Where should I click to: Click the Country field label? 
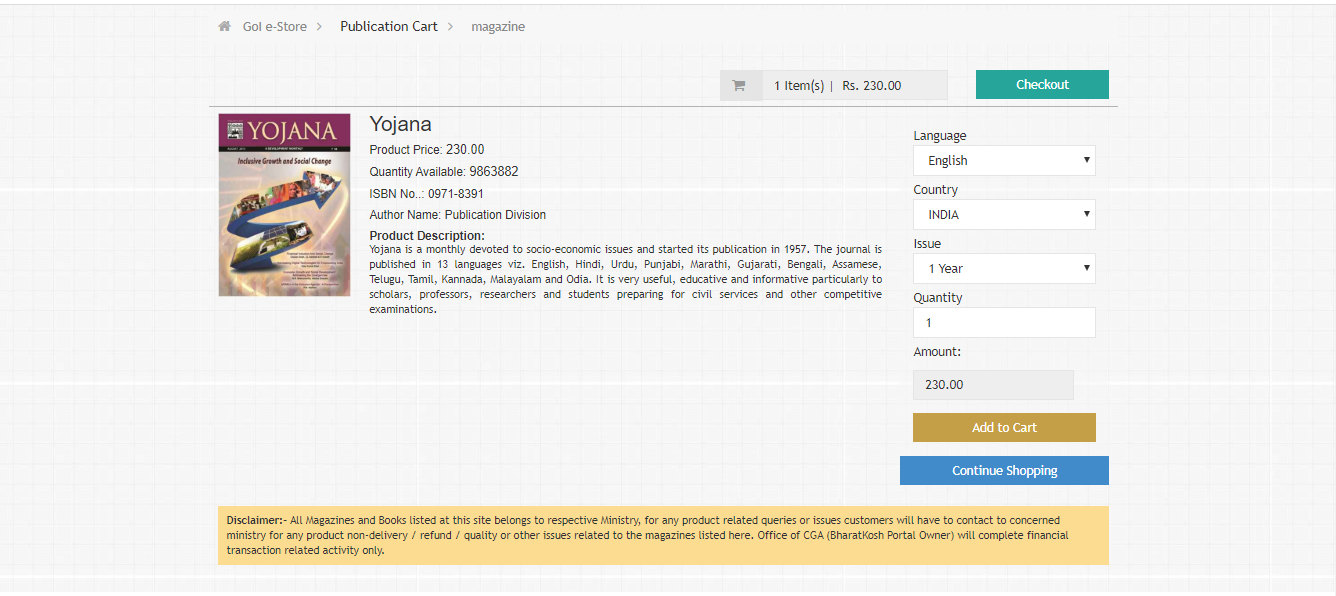935,190
